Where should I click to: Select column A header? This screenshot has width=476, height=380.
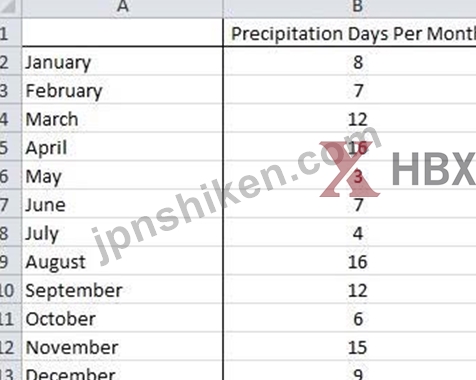(x=122, y=8)
